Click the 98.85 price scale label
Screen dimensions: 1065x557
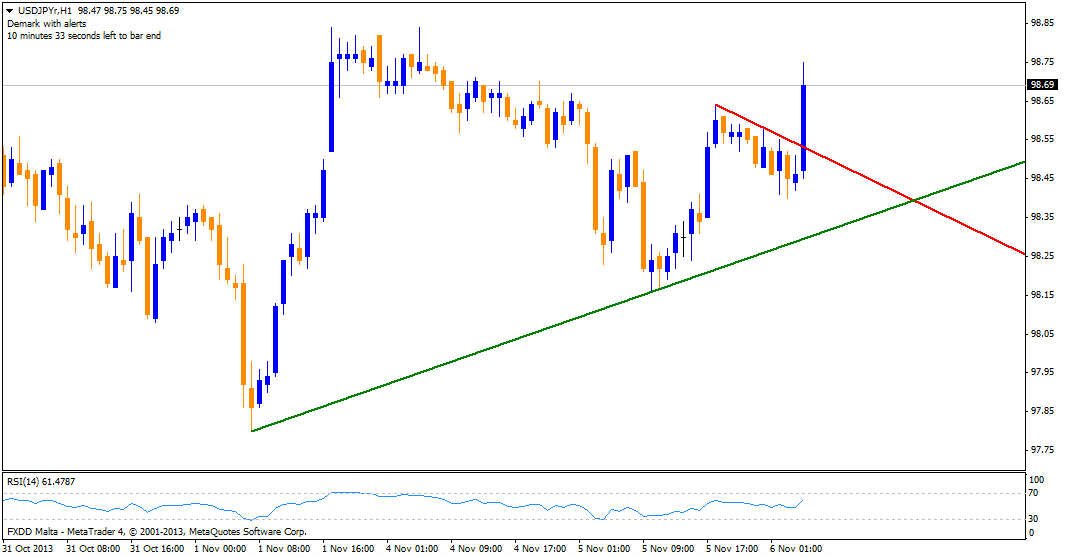tap(1042, 22)
